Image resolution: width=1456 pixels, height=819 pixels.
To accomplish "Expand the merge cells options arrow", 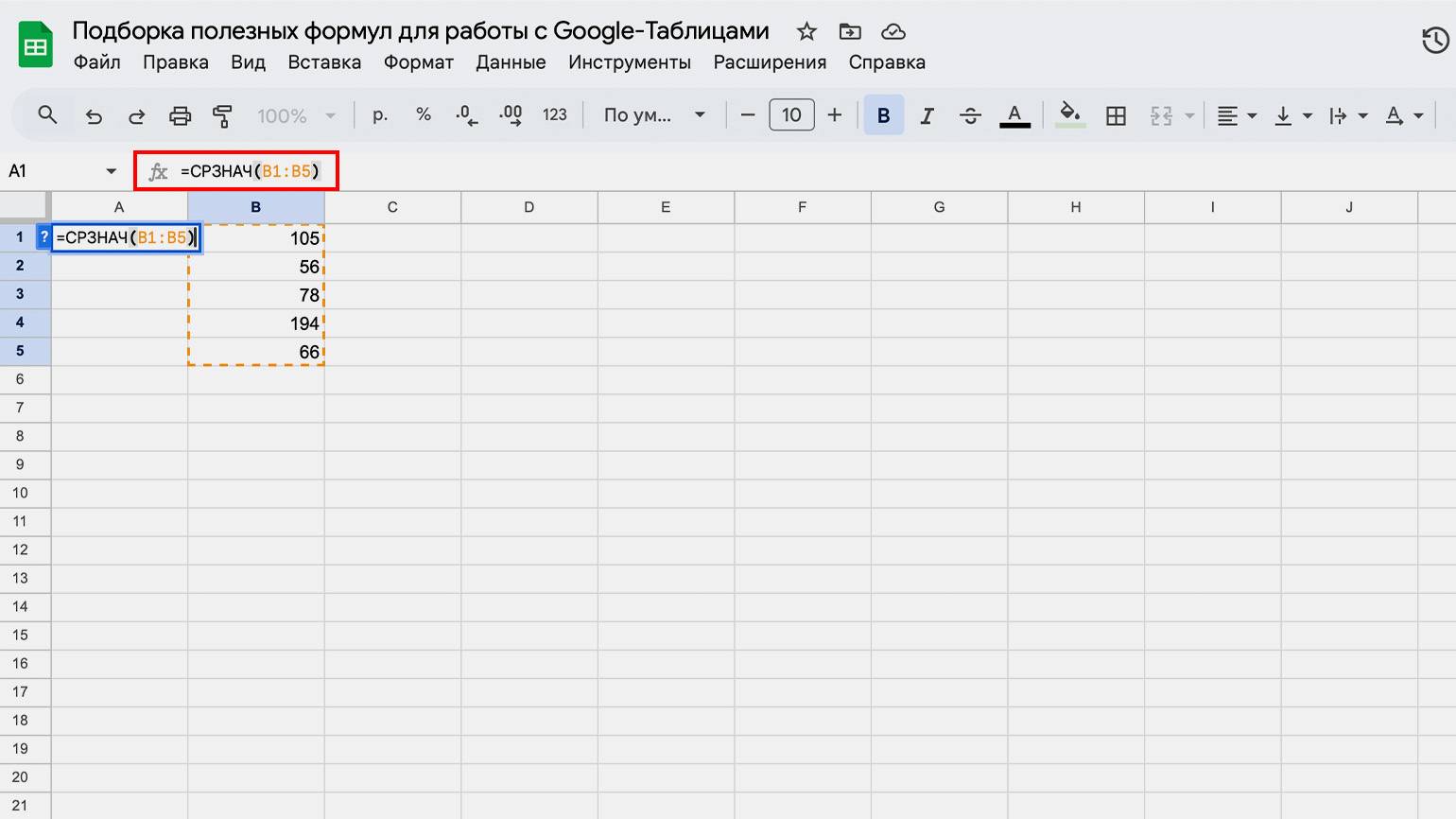I will pos(1189,115).
